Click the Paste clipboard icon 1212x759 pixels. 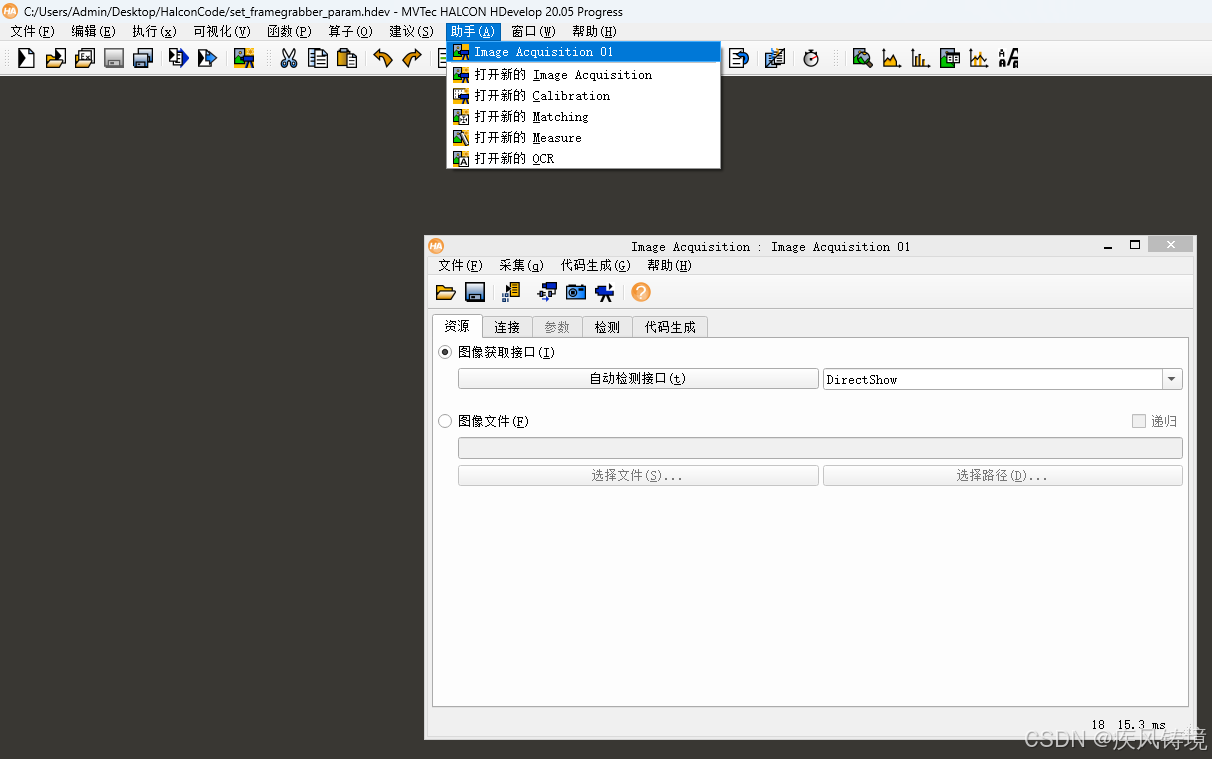tap(347, 58)
